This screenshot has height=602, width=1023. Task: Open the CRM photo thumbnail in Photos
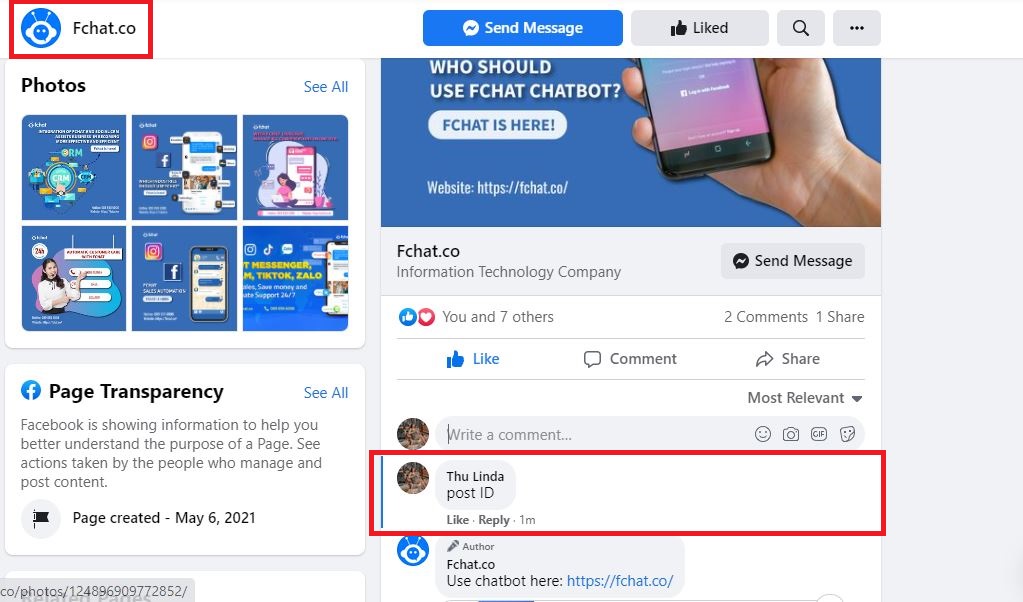click(74, 168)
